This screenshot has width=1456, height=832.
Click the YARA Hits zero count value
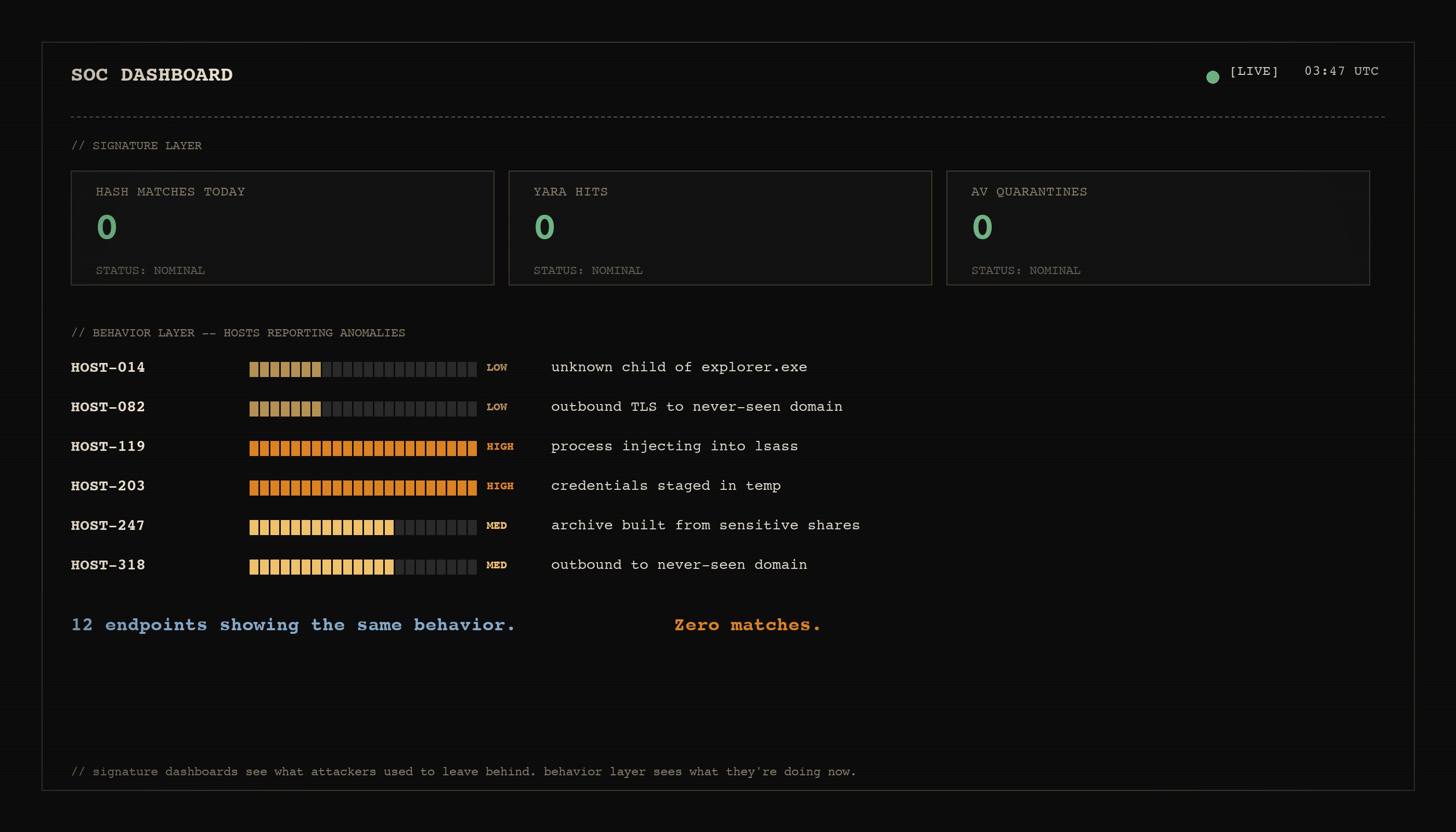(x=544, y=227)
